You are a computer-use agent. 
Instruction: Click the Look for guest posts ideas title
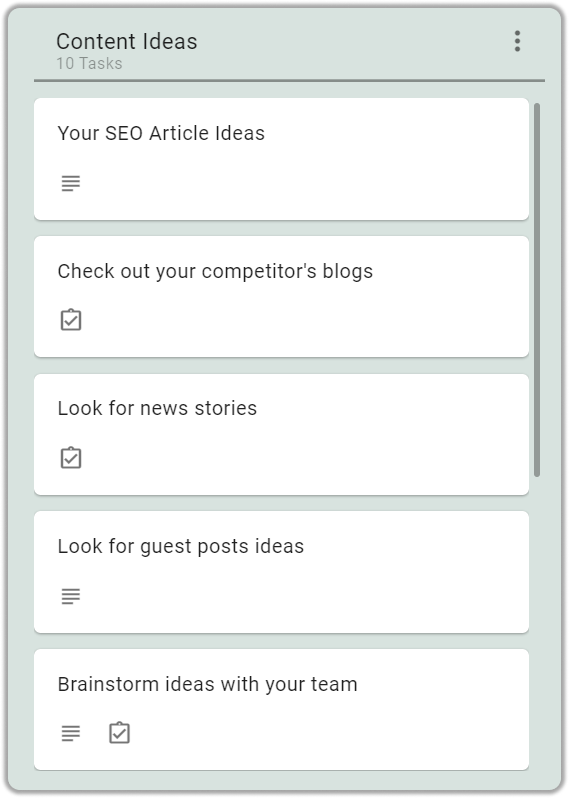(x=180, y=547)
